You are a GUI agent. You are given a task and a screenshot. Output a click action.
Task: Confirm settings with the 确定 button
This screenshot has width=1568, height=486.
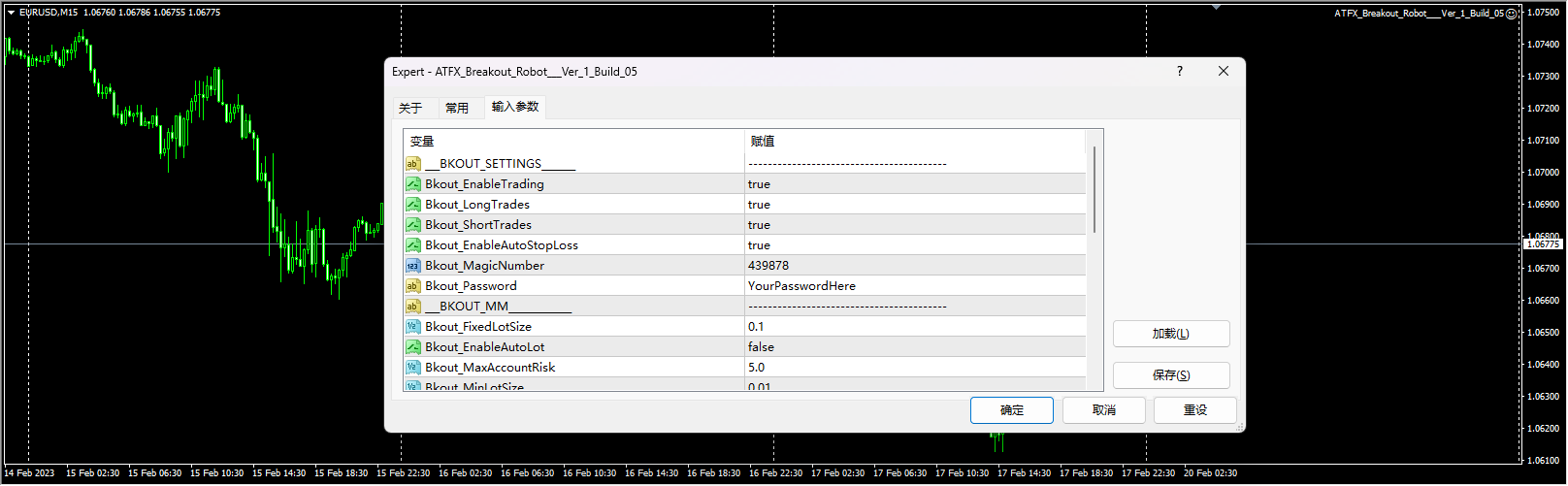pos(1012,410)
